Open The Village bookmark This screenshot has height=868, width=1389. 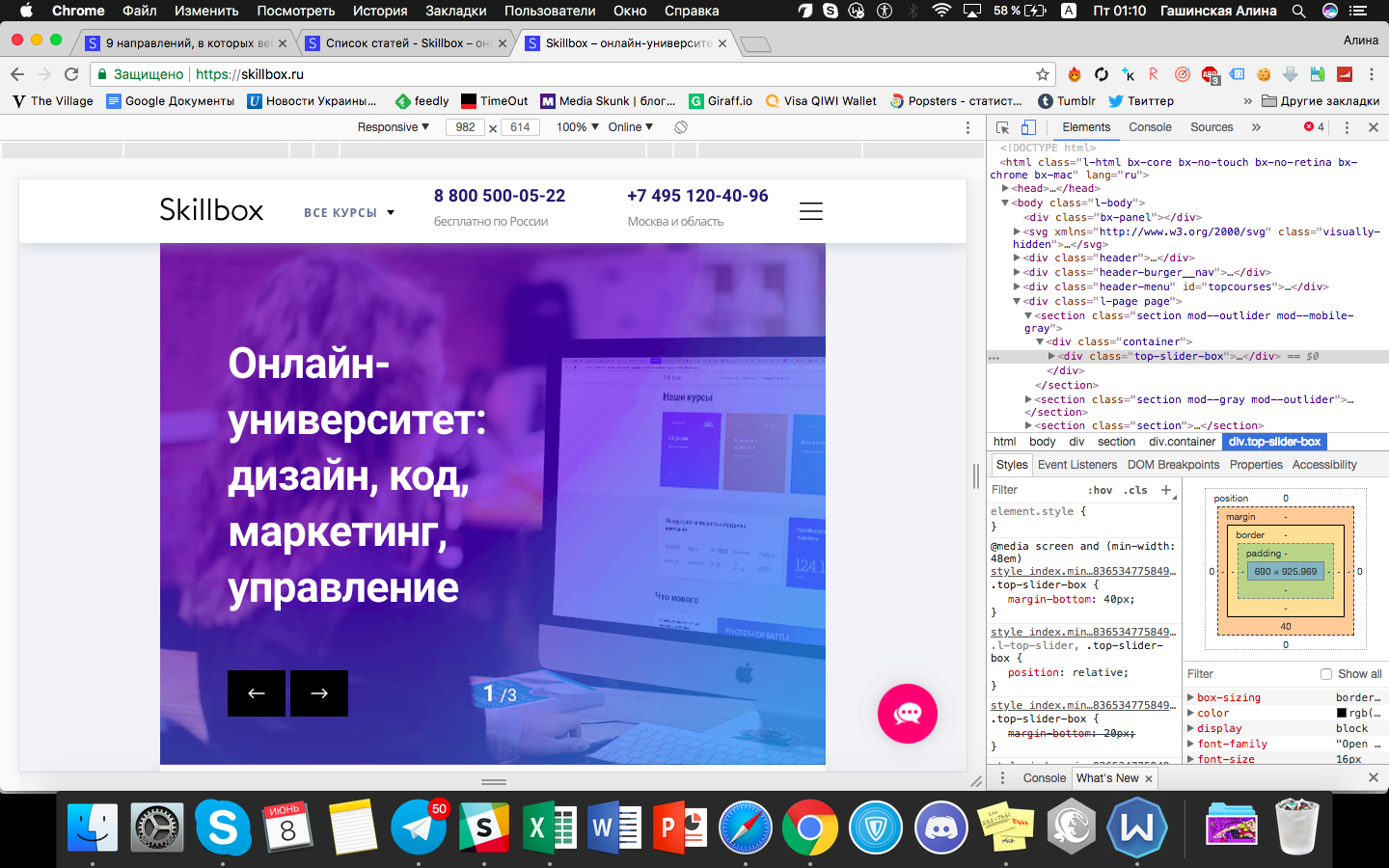point(53,101)
